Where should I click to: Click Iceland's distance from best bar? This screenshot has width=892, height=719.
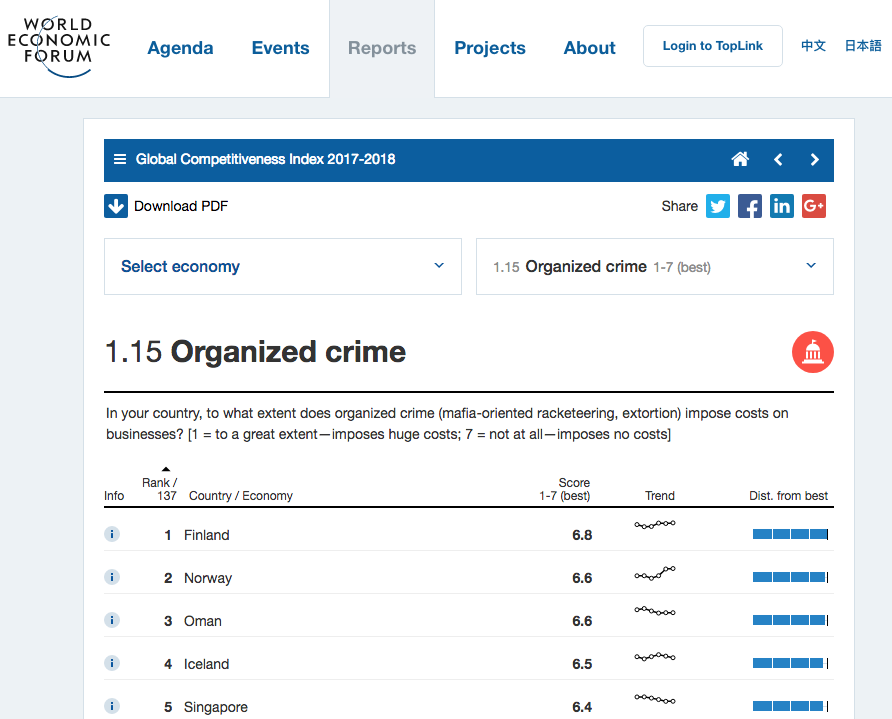(790, 663)
